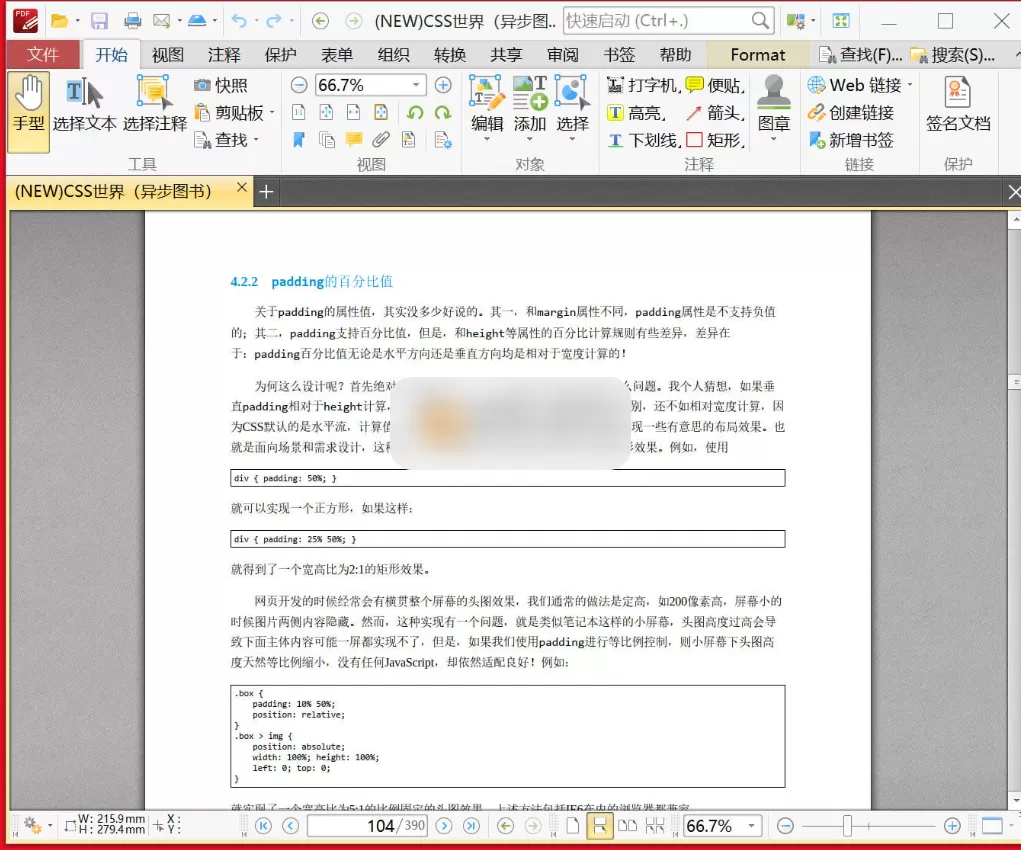
Task: Open the 文件 menu
Action: 41,54
